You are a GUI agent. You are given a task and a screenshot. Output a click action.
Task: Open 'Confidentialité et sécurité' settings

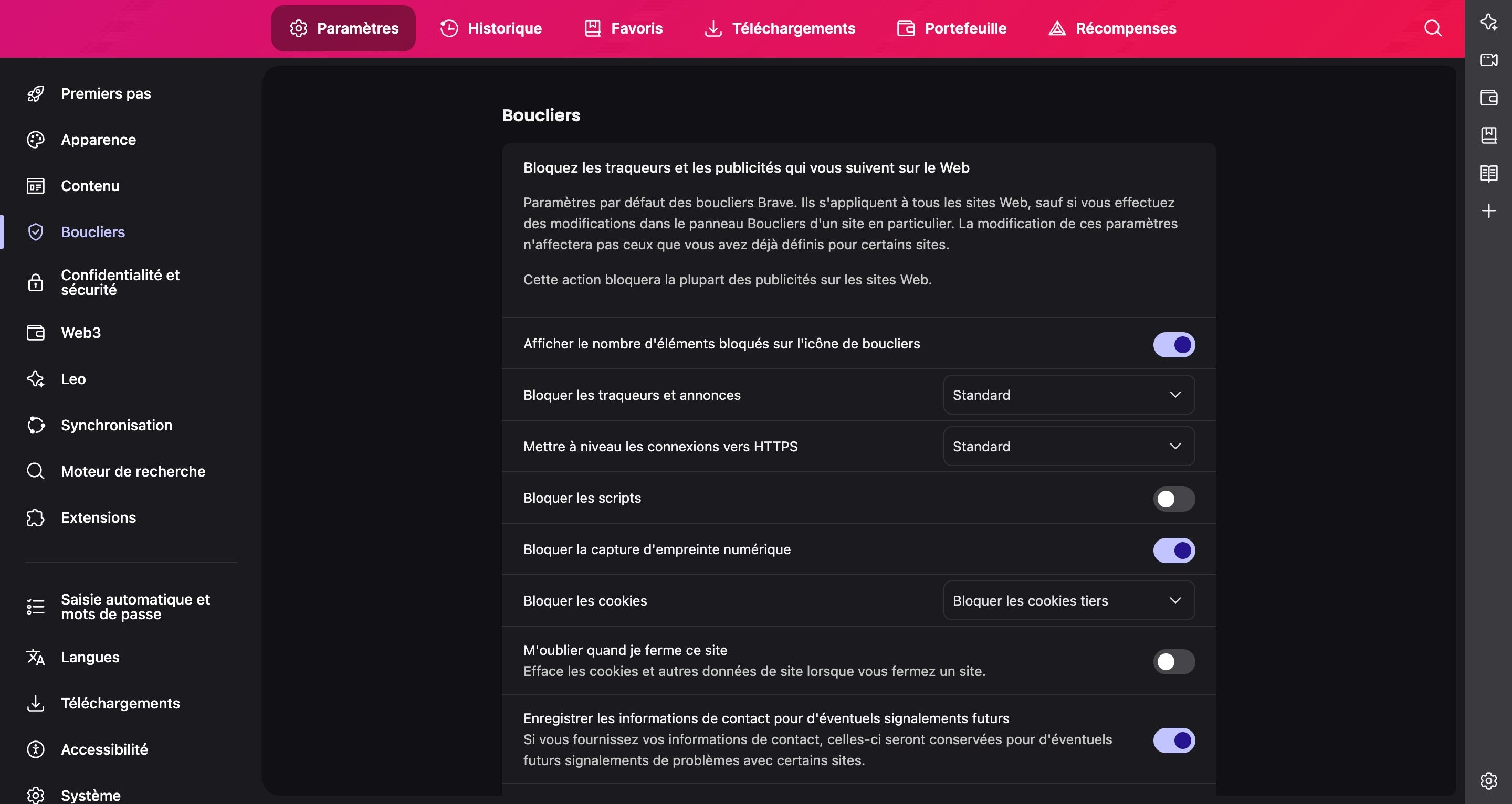(120, 282)
